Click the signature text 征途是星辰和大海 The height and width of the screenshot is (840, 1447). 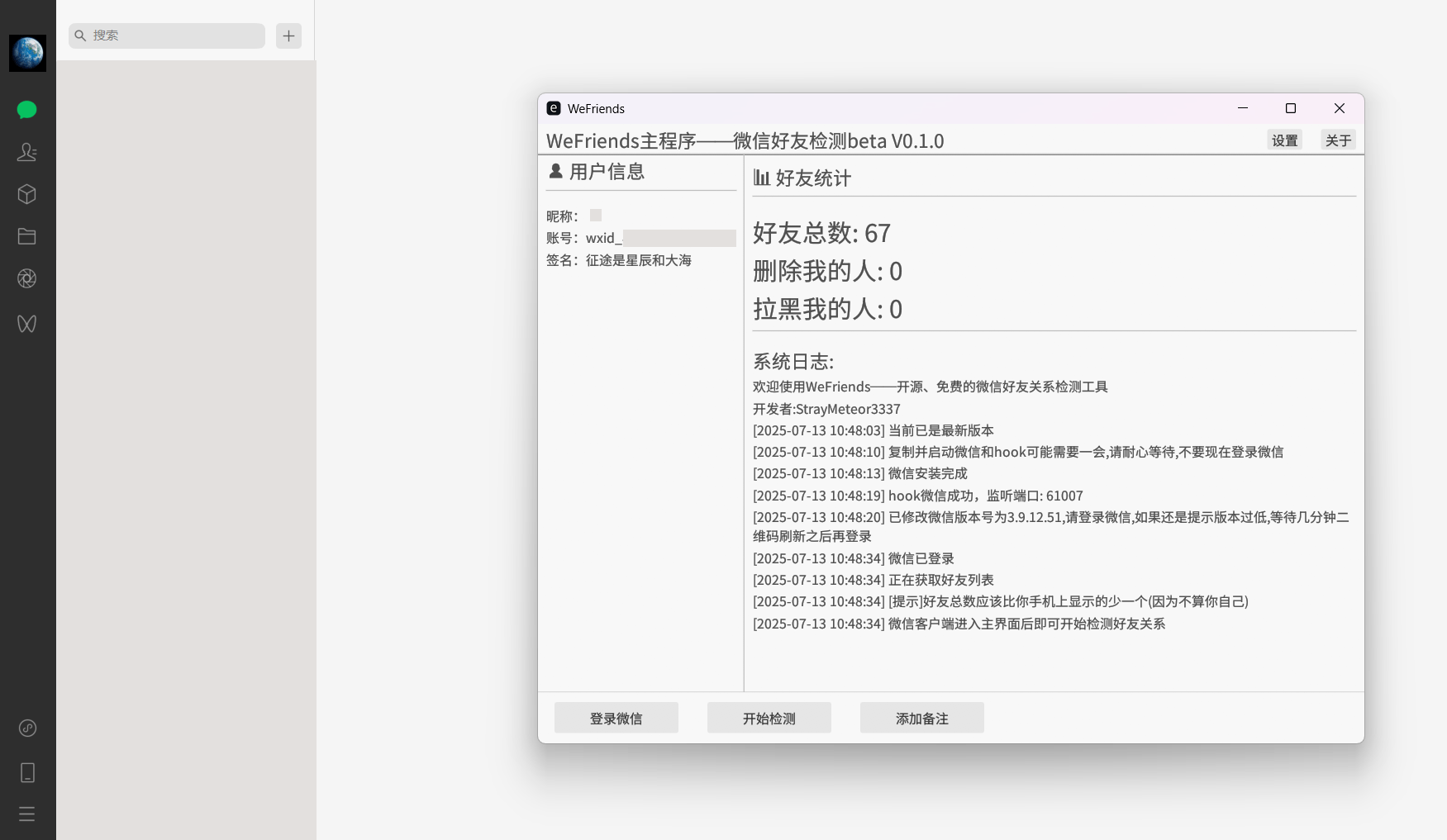pyautogui.click(x=639, y=260)
